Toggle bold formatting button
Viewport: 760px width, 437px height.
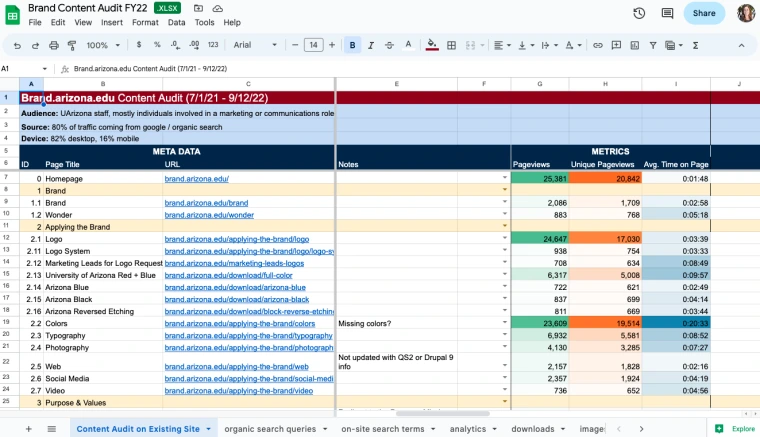352,45
